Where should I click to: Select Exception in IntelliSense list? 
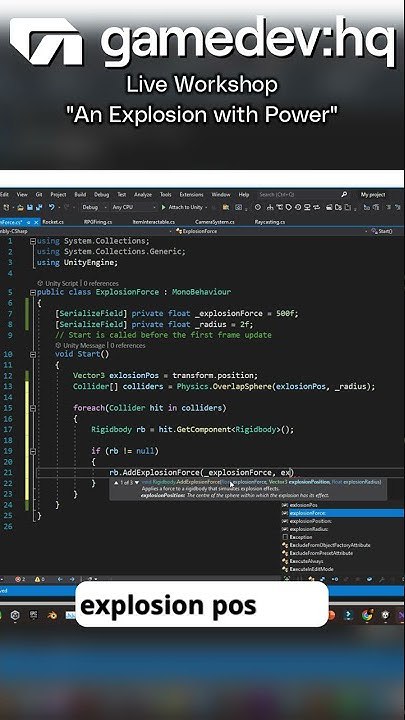click(343, 537)
